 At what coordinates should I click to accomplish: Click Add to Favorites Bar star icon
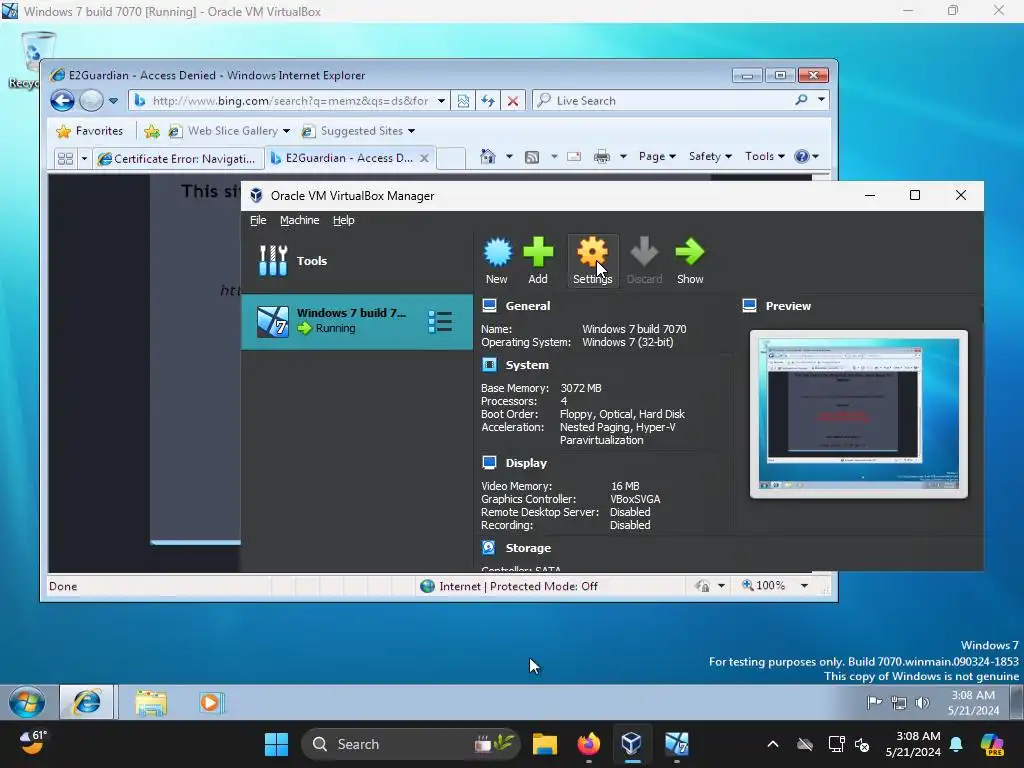click(x=152, y=131)
